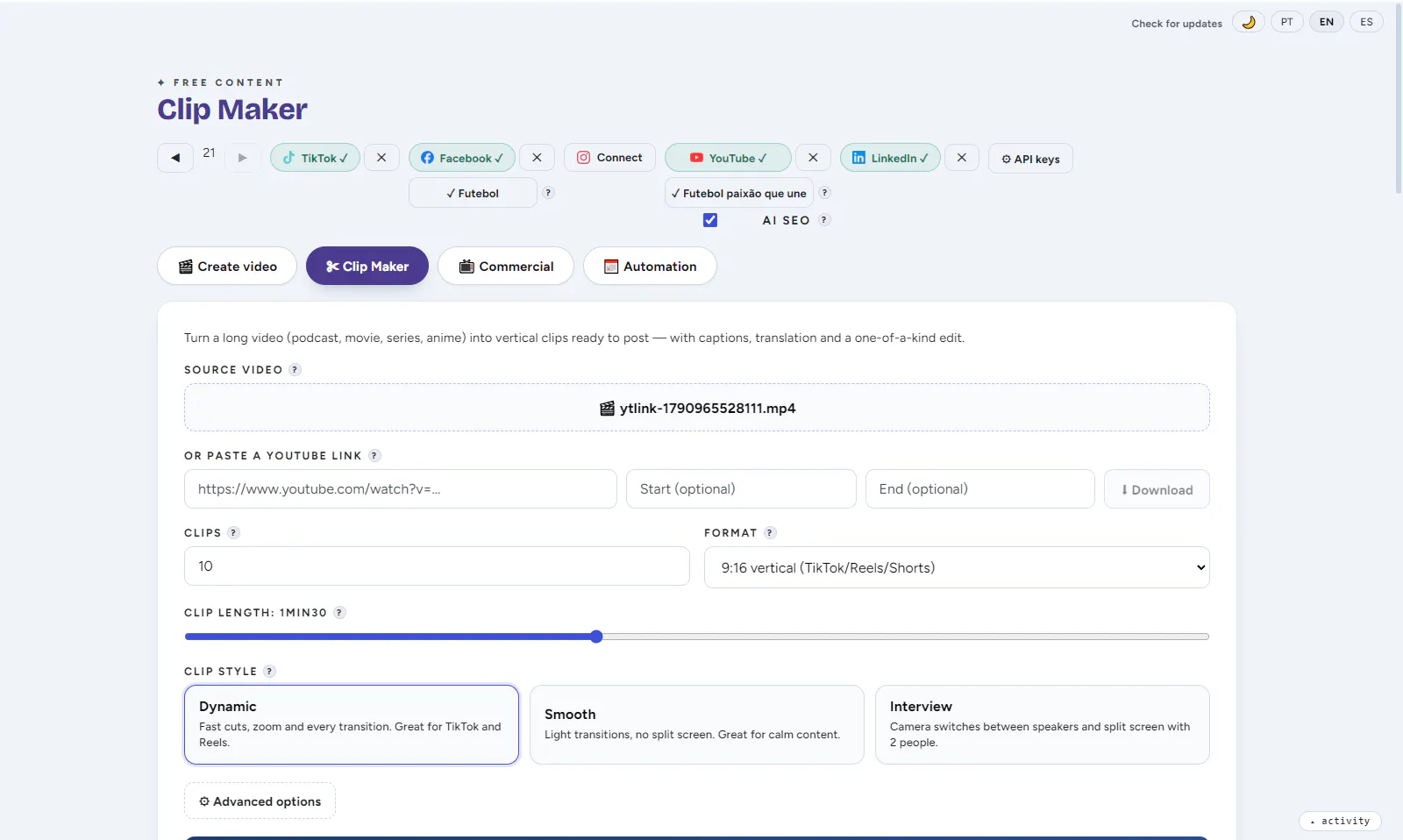The image size is (1403, 840).
Task: Select the Smooth clip style
Action: click(697, 724)
